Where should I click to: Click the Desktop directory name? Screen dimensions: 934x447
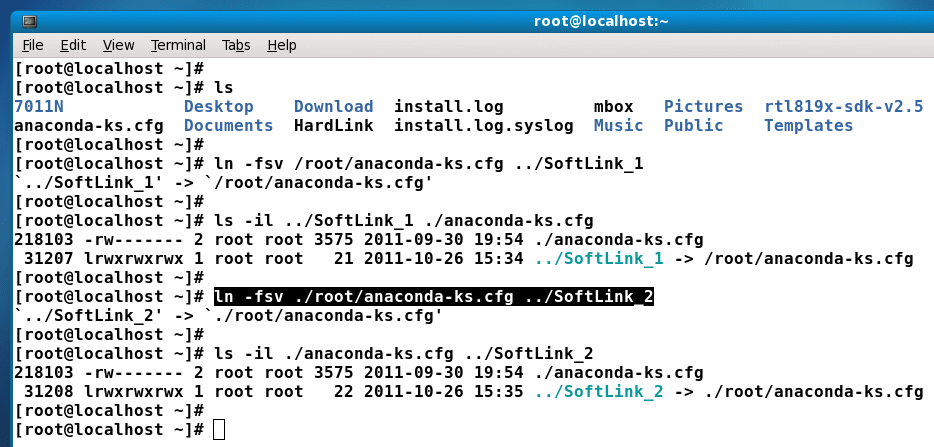[x=219, y=107]
